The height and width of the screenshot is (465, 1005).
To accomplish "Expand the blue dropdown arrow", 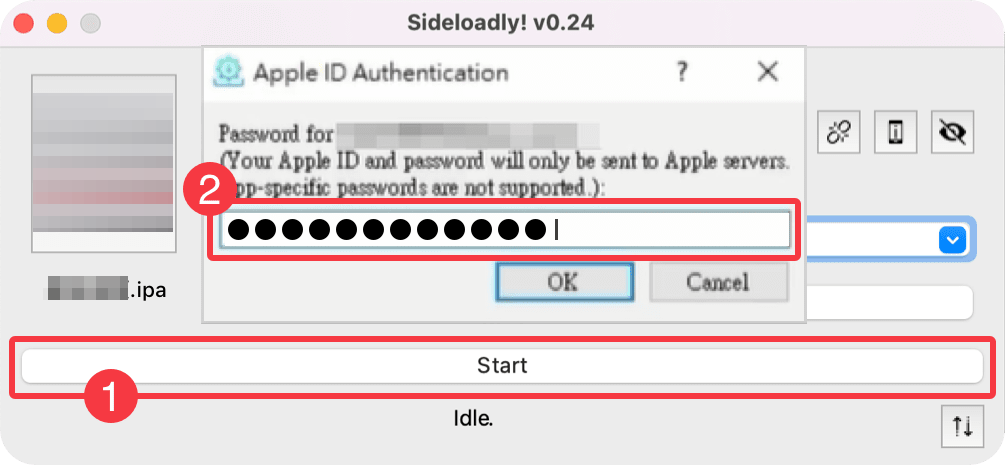I will [953, 240].
